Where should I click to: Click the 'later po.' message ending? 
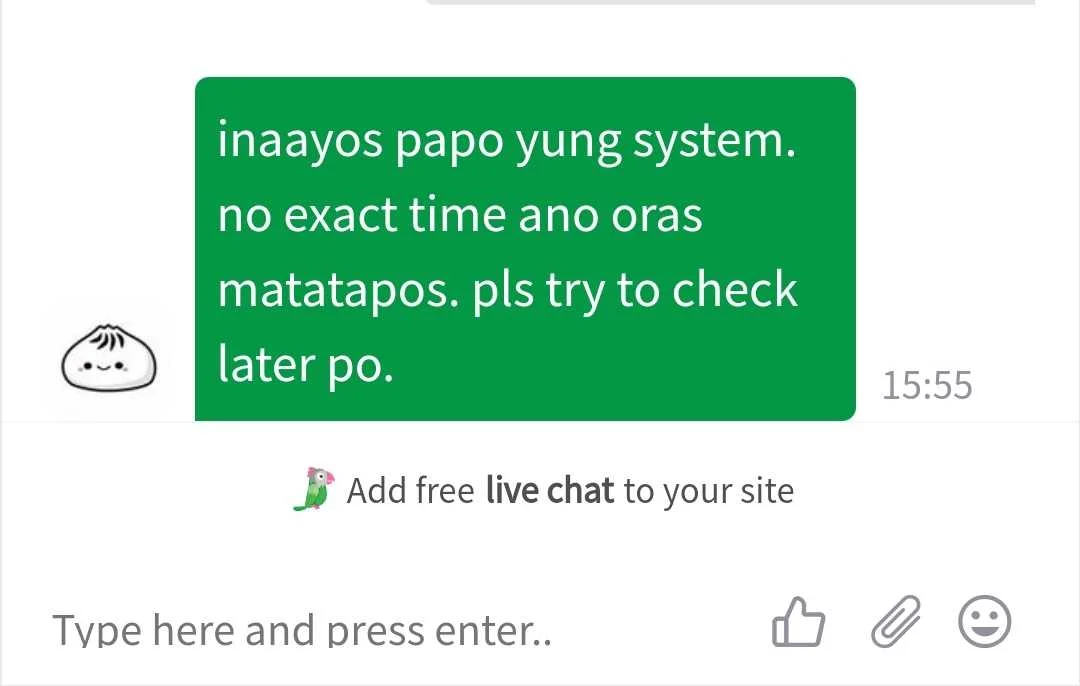(x=305, y=365)
